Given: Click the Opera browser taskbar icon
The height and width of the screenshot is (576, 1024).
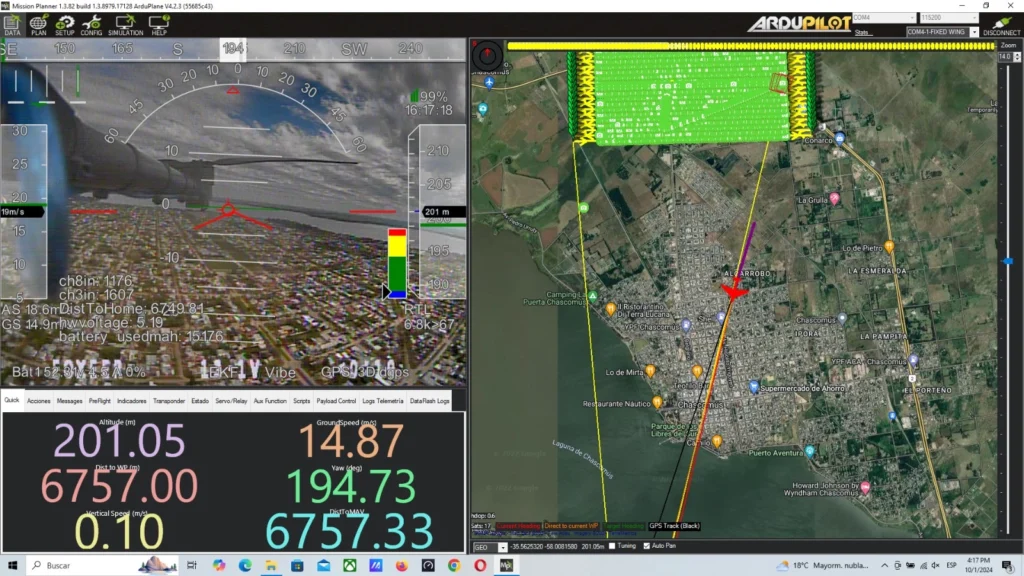Looking at the screenshot, I should pos(480,566).
